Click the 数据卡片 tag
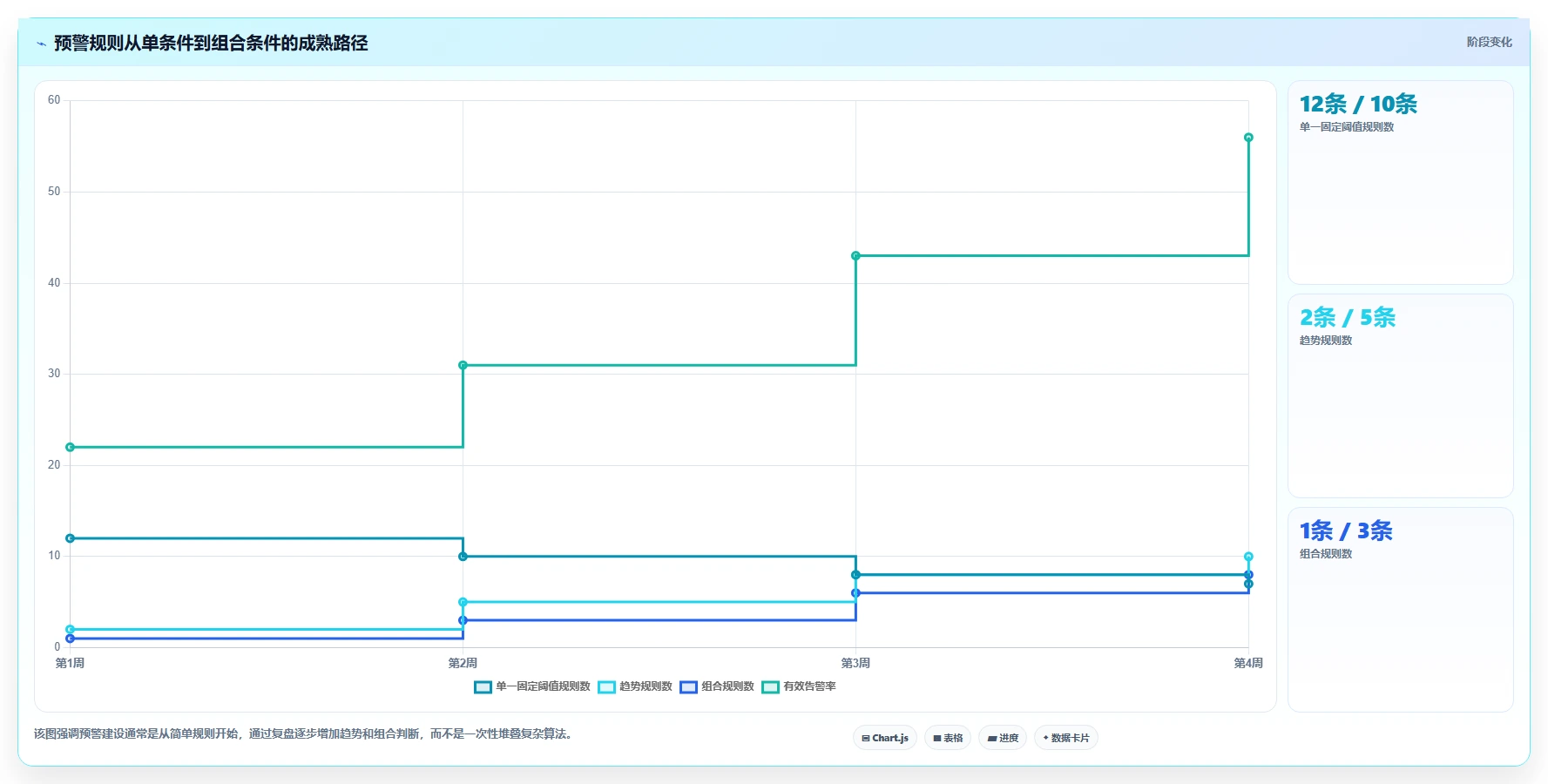1548x784 pixels. pos(1066,738)
